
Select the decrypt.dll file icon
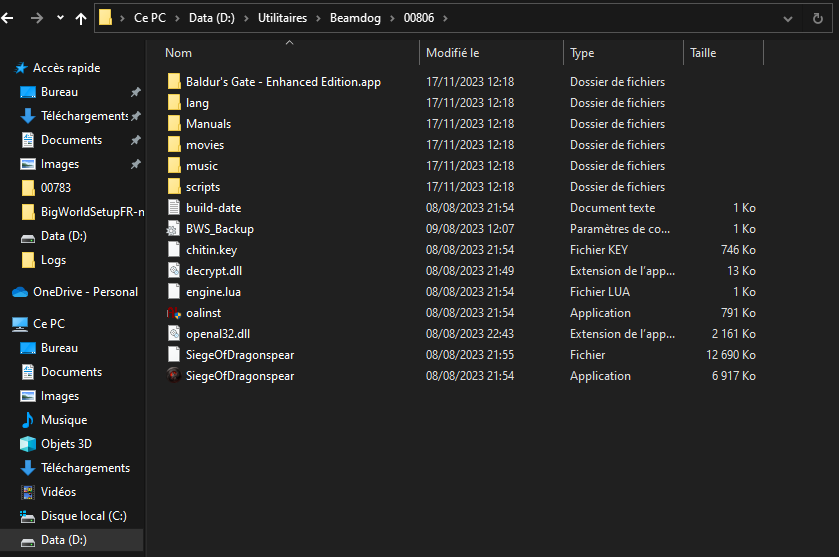coord(174,271)
